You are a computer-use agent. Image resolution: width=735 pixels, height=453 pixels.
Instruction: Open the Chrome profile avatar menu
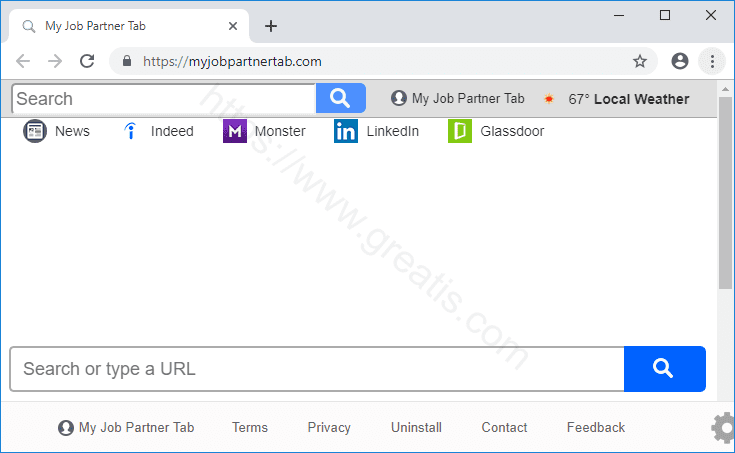[680, 61]
